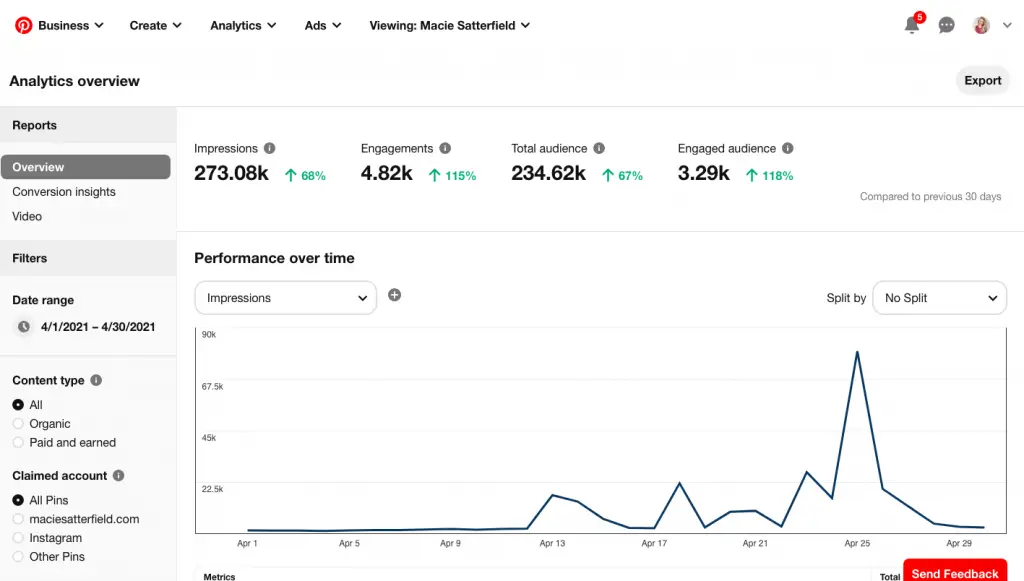Filter by maciesatterfield.com account
This screenshot has width=1024, height=581.
(x=18, y=519)
